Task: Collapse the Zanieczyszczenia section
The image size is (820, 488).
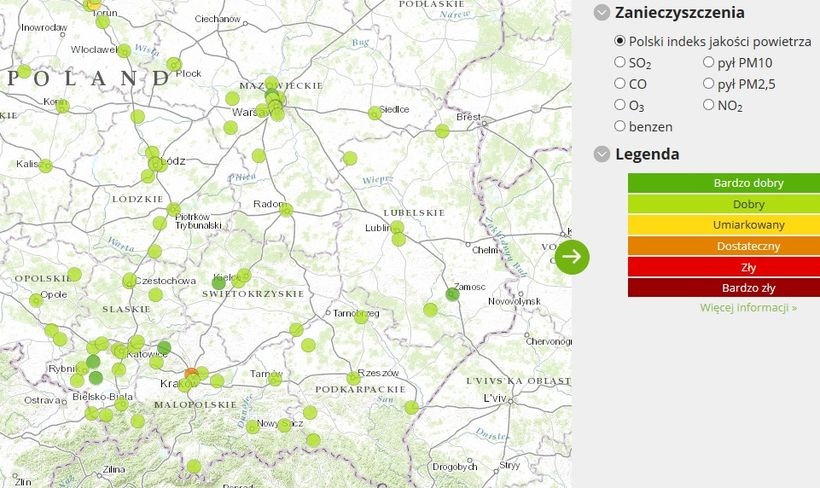Action: tap(602, 13)
